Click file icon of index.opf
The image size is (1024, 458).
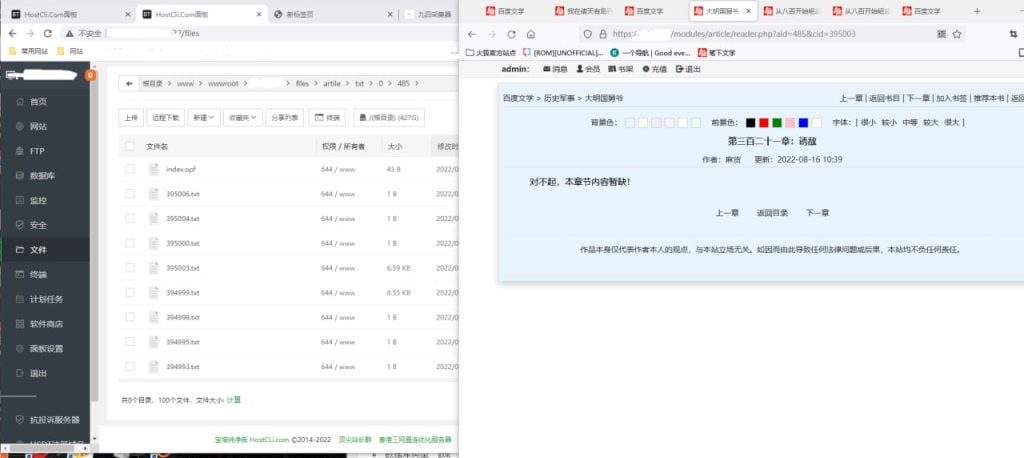(153, 169)
